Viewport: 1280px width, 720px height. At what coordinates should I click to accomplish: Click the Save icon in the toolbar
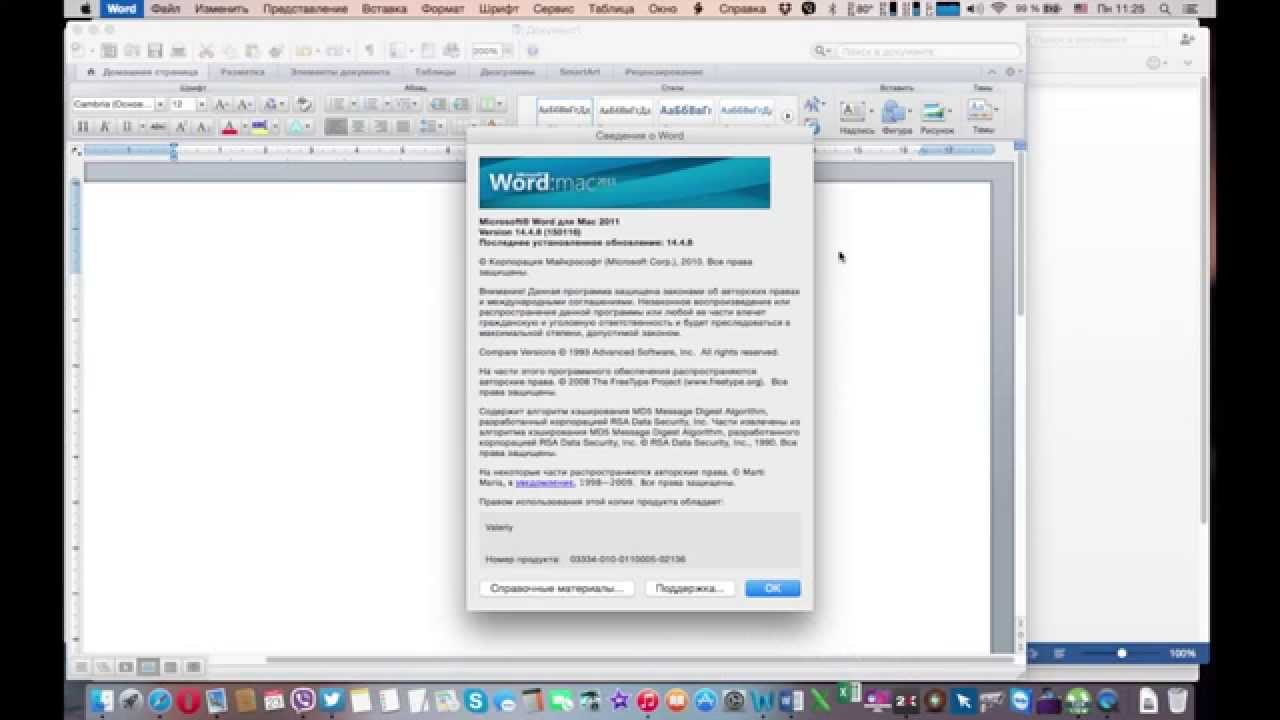pos(155,50)
